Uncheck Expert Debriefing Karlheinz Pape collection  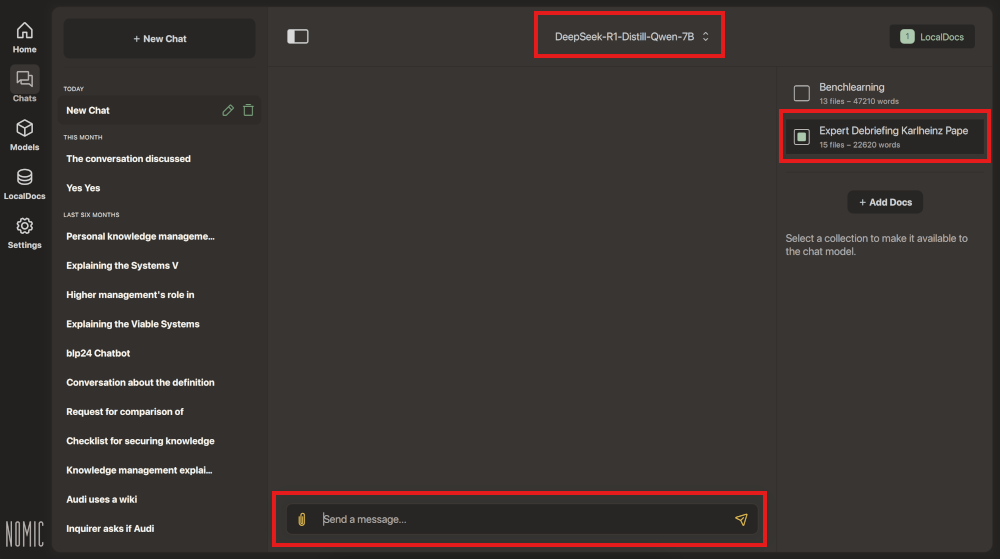(801, 137)
